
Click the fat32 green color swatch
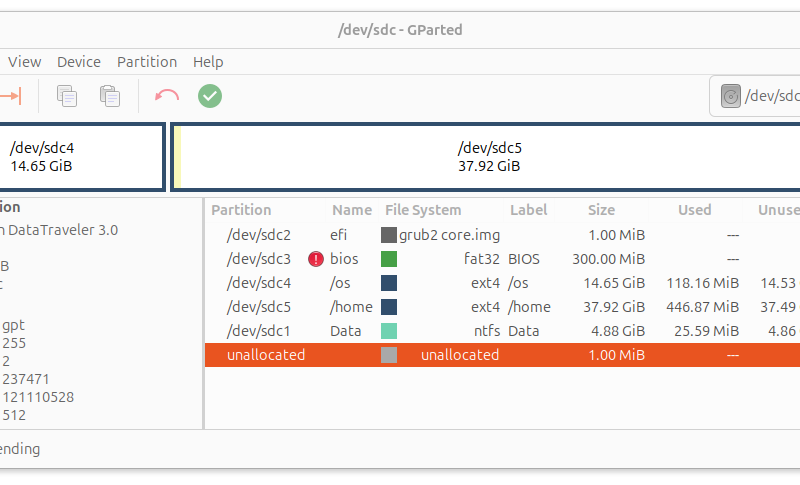click(x=389, y=259)
